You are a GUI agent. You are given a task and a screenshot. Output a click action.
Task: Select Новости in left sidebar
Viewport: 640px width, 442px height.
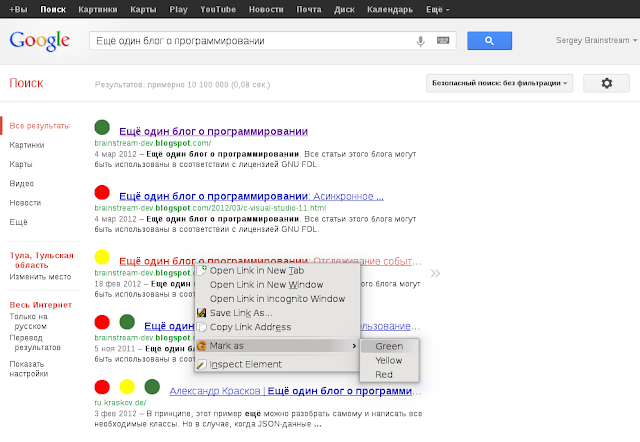[25, 202]
